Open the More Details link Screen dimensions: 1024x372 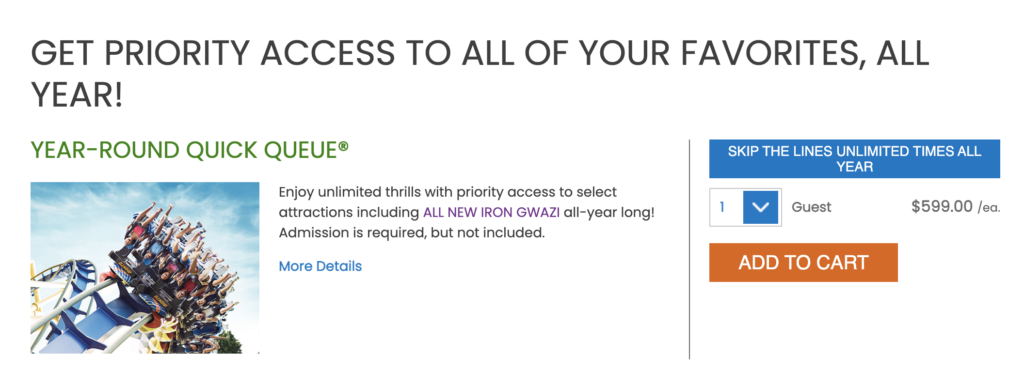point(320,266)
